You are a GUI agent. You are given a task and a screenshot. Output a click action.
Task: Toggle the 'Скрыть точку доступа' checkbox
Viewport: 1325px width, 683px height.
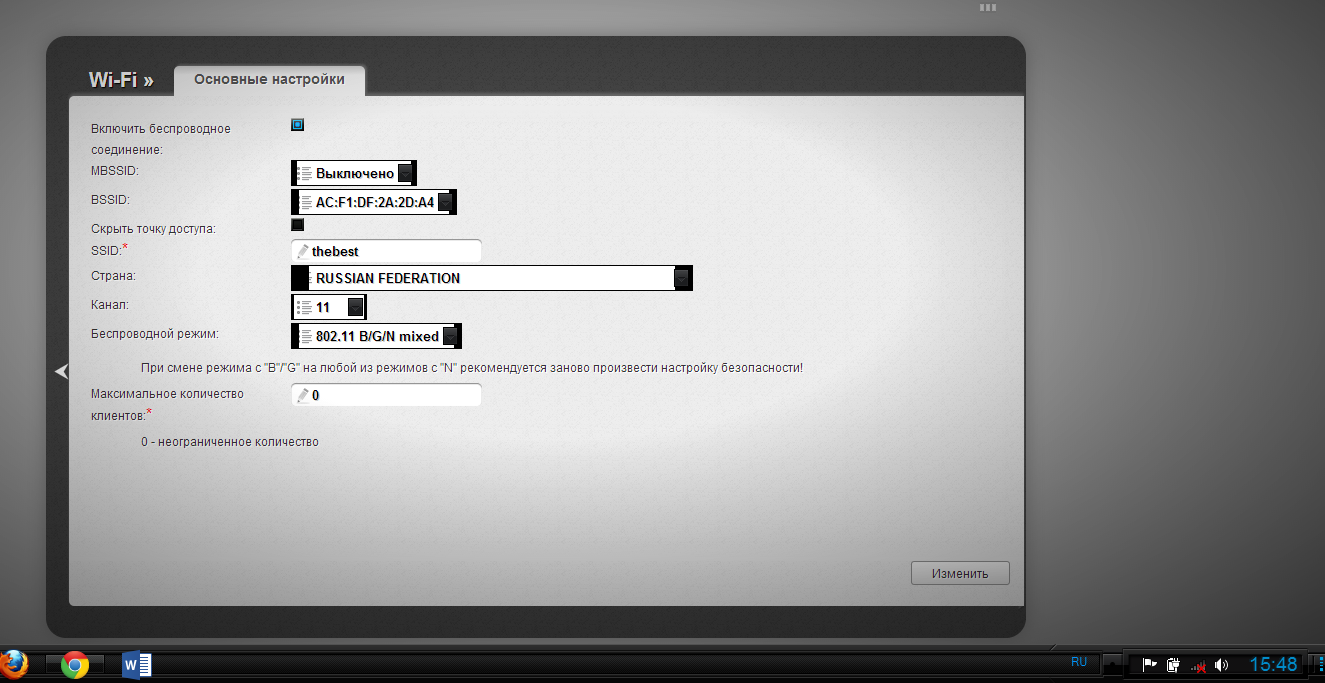(x=297, y=225)
